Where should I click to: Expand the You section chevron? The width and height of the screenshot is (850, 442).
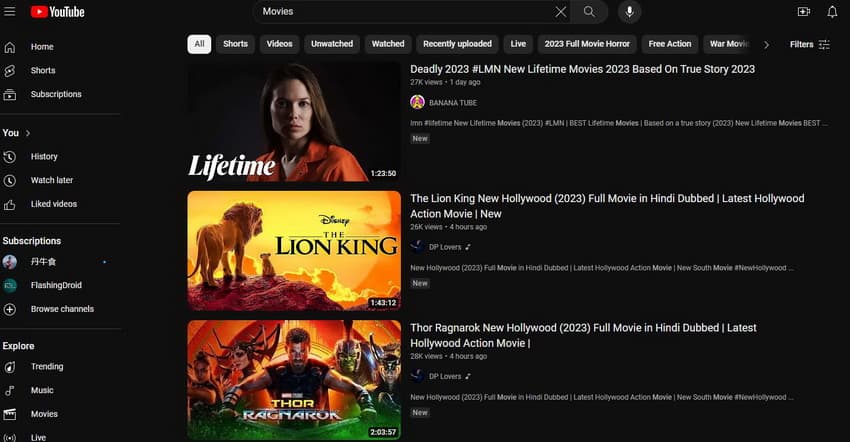28,133
